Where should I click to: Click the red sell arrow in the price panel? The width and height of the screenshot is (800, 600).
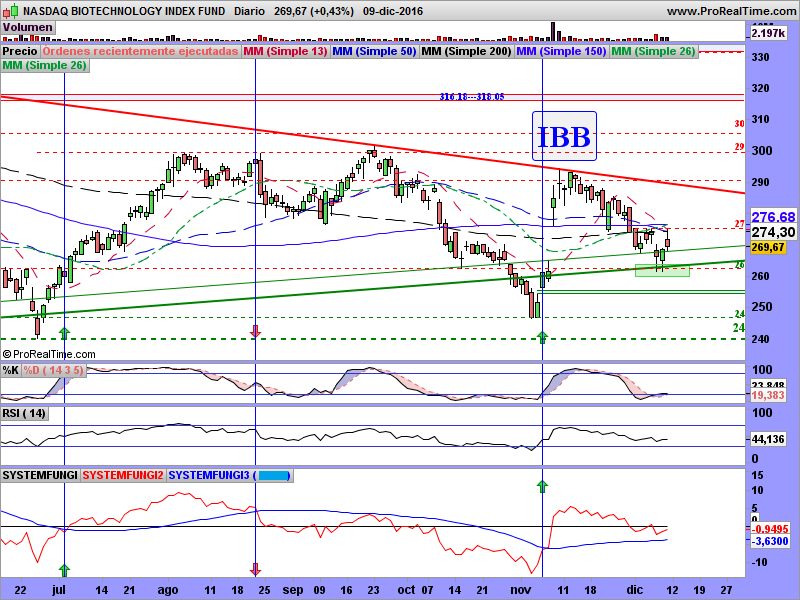255,331
